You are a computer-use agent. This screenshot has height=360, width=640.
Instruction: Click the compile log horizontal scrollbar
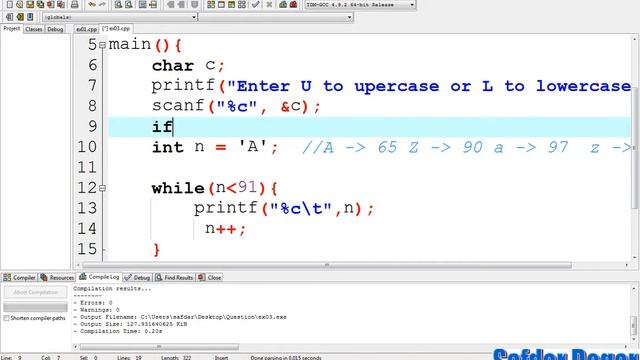click(159, 347)
